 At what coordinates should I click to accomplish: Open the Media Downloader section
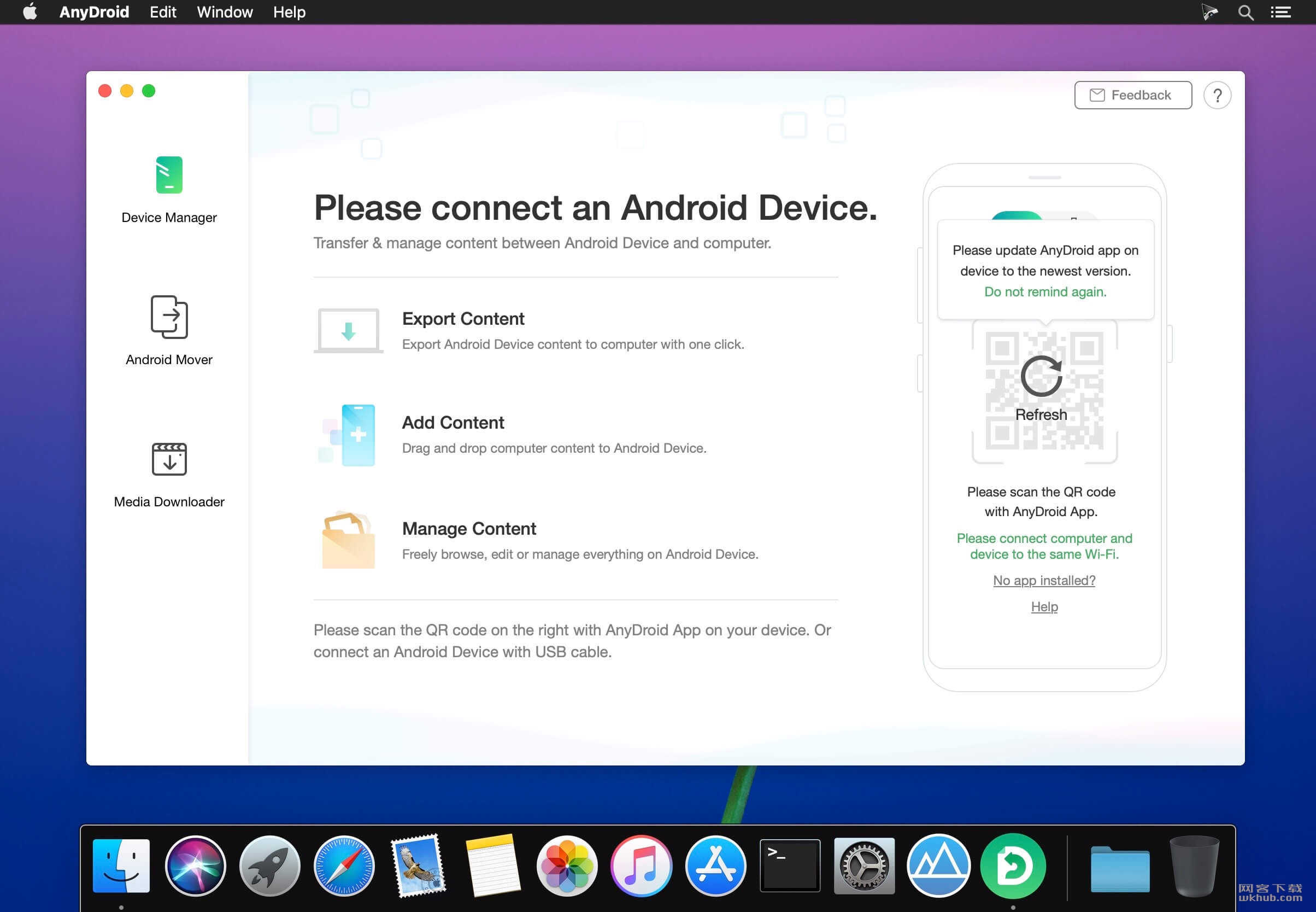169,475
